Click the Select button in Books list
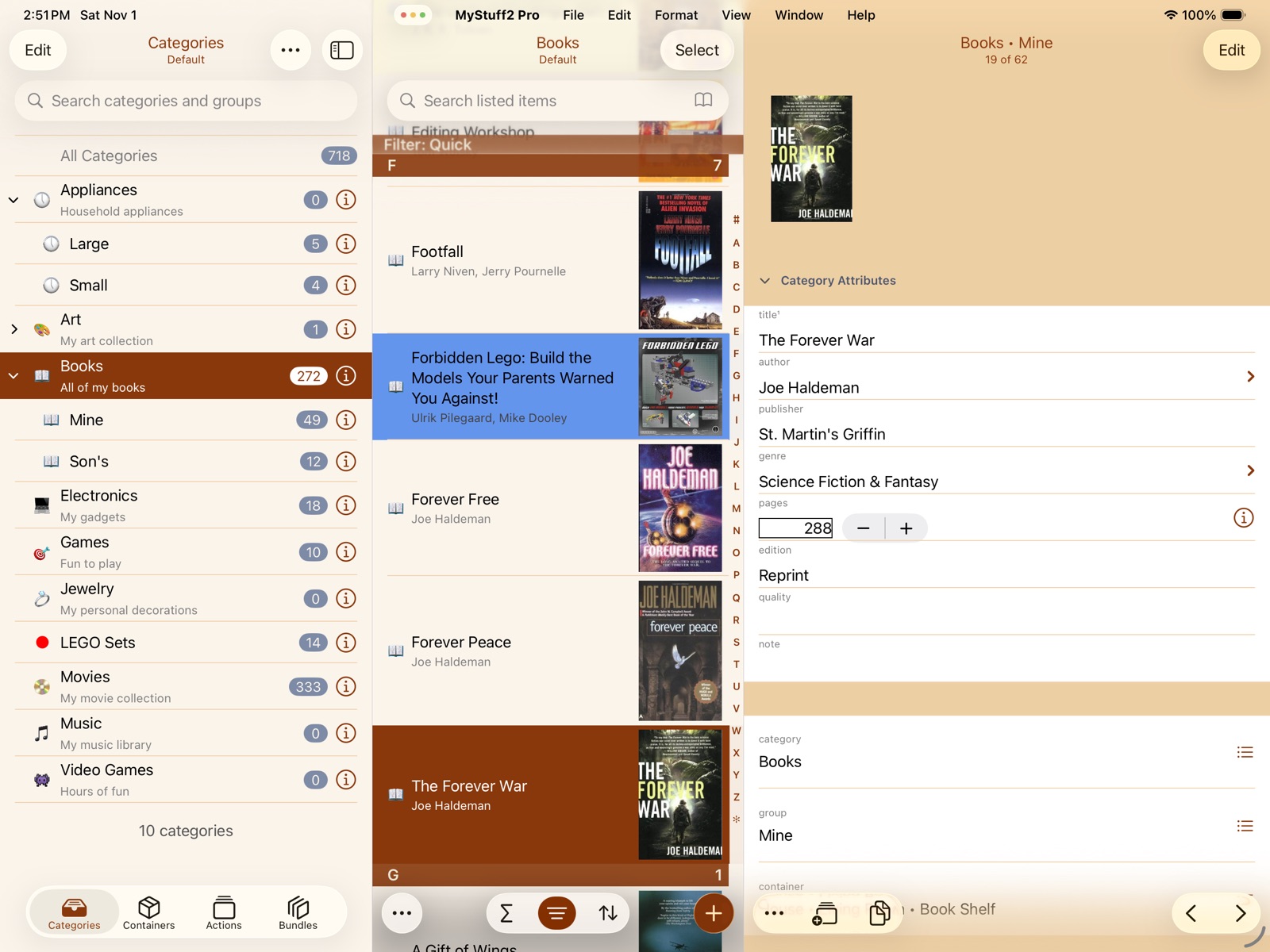This screenshot has width=1270, height=952. pos(697,50)
